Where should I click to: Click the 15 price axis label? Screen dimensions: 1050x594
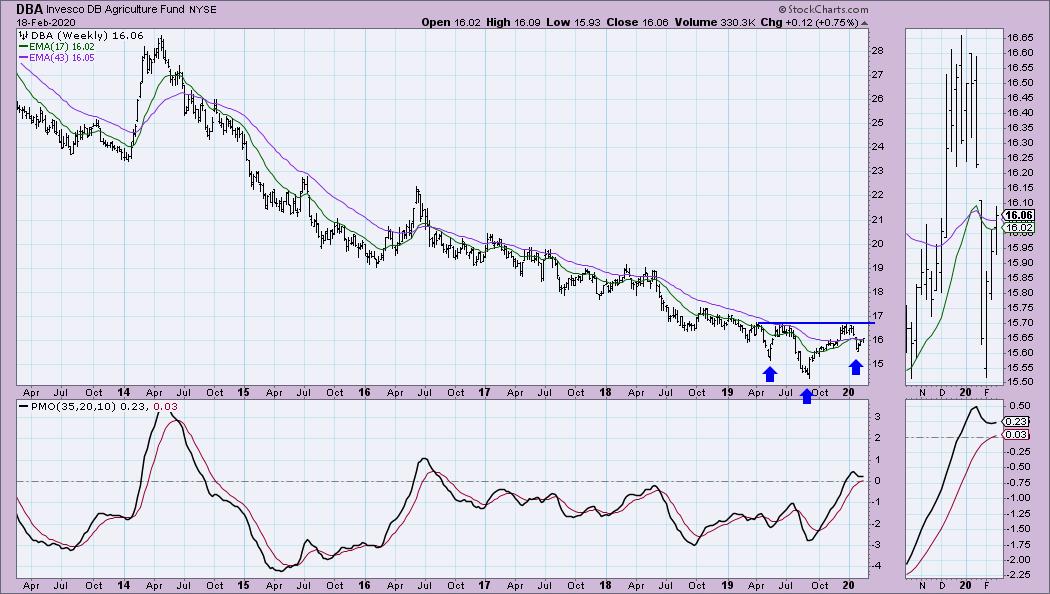click(x=878, y=364)
